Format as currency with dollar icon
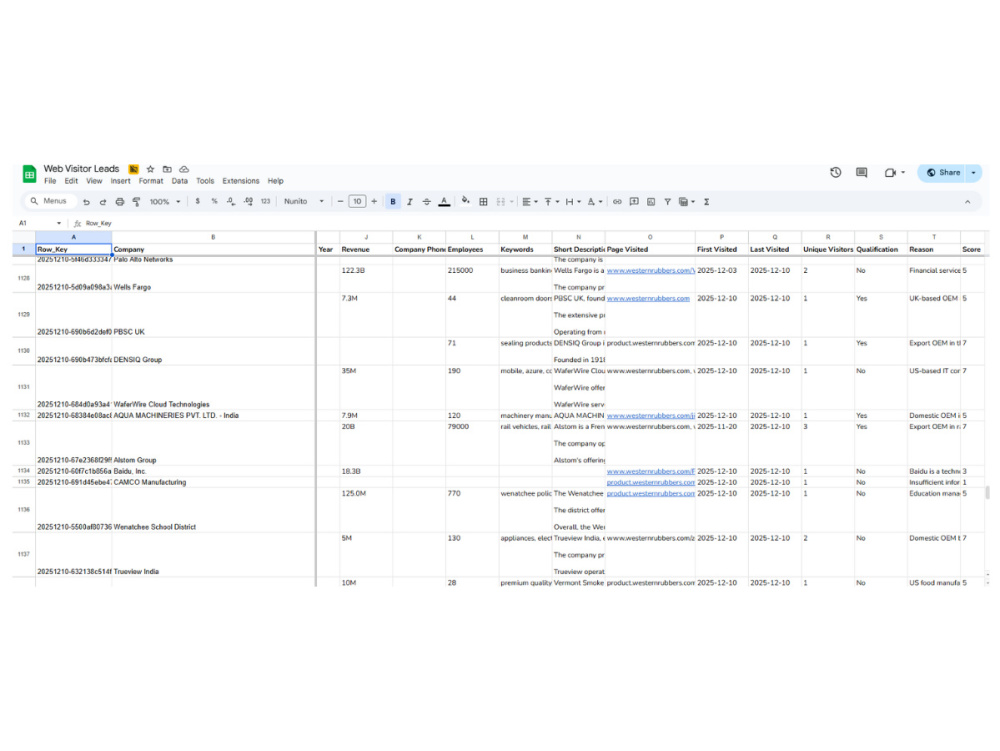The width and height of the screenshot is (1000, 751). pos(198,201)
